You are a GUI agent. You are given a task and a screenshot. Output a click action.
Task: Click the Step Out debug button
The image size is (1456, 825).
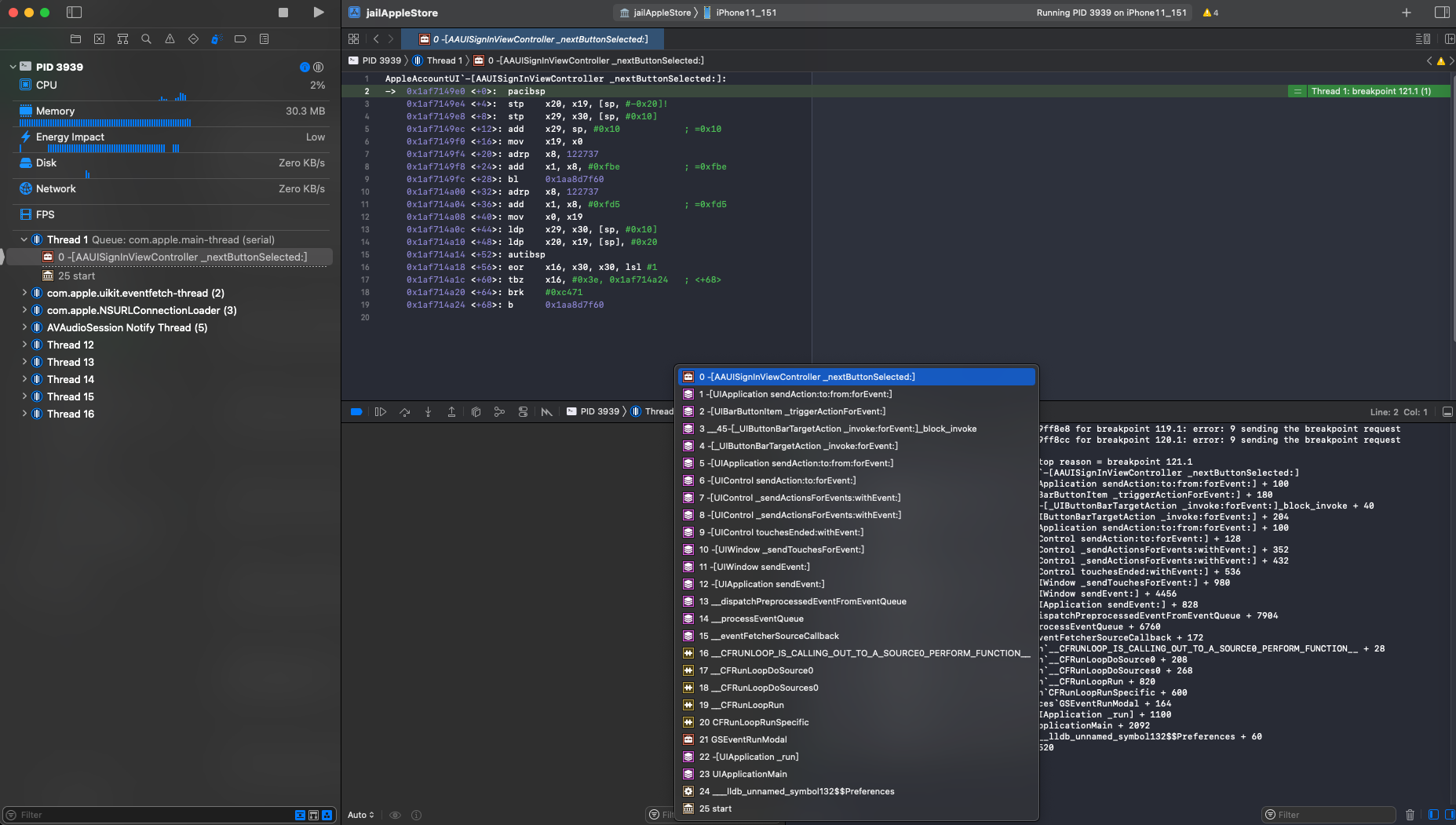pyautogui.click(x=451, y=411)
